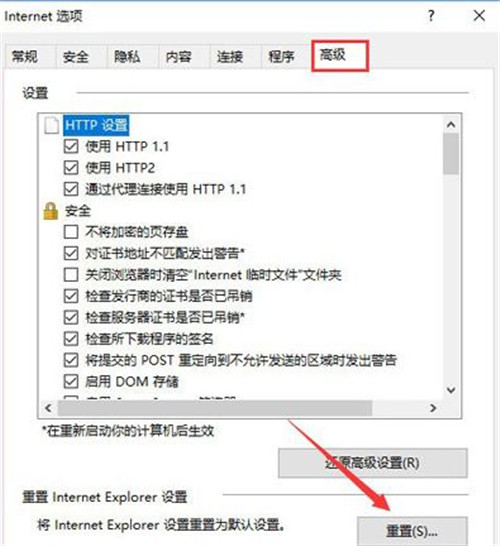The width and height of the screenshot is (500, 546).
Task: Check 关闭浏览器时清空 Internet 临时文件 option
Action: point(71,275)
